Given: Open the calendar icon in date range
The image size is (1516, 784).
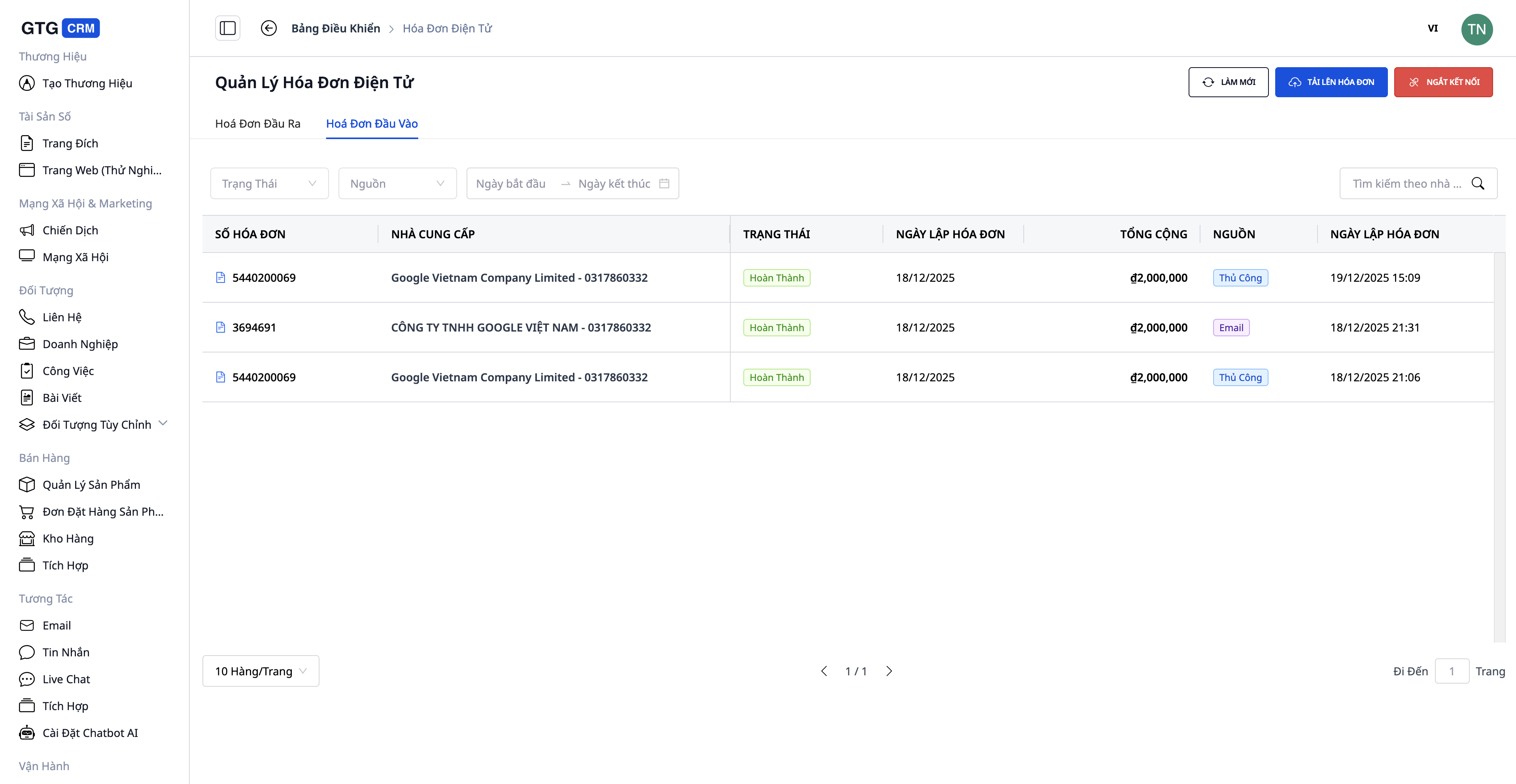Looking at the screenshot, I should pos(664,183).
